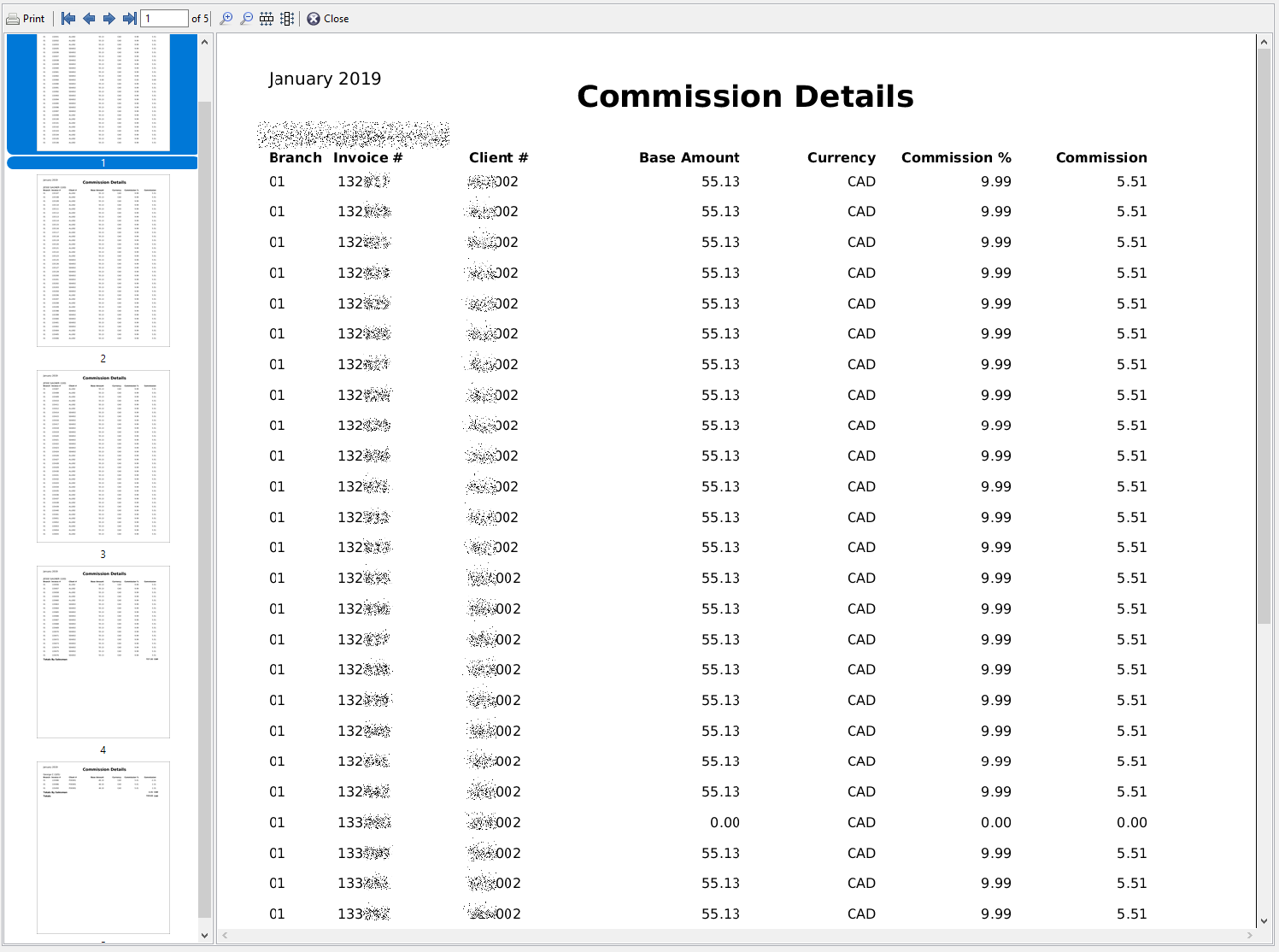Click horizontal scrollbar right arrow
Screen dimensions: 1279x952
point(1249,936)
